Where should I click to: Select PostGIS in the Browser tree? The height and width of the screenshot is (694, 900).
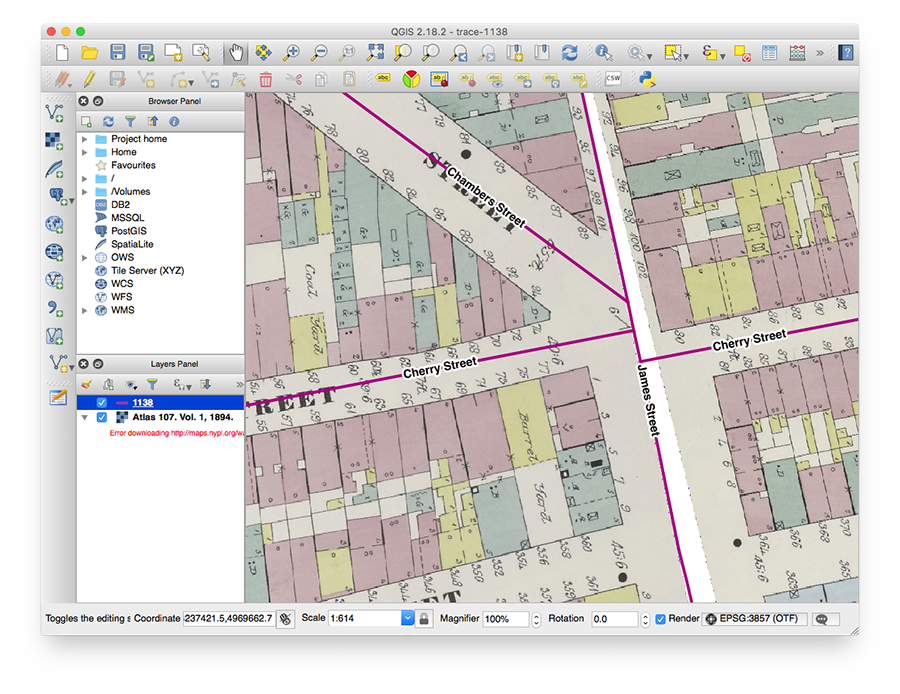[x=128, y=231]
